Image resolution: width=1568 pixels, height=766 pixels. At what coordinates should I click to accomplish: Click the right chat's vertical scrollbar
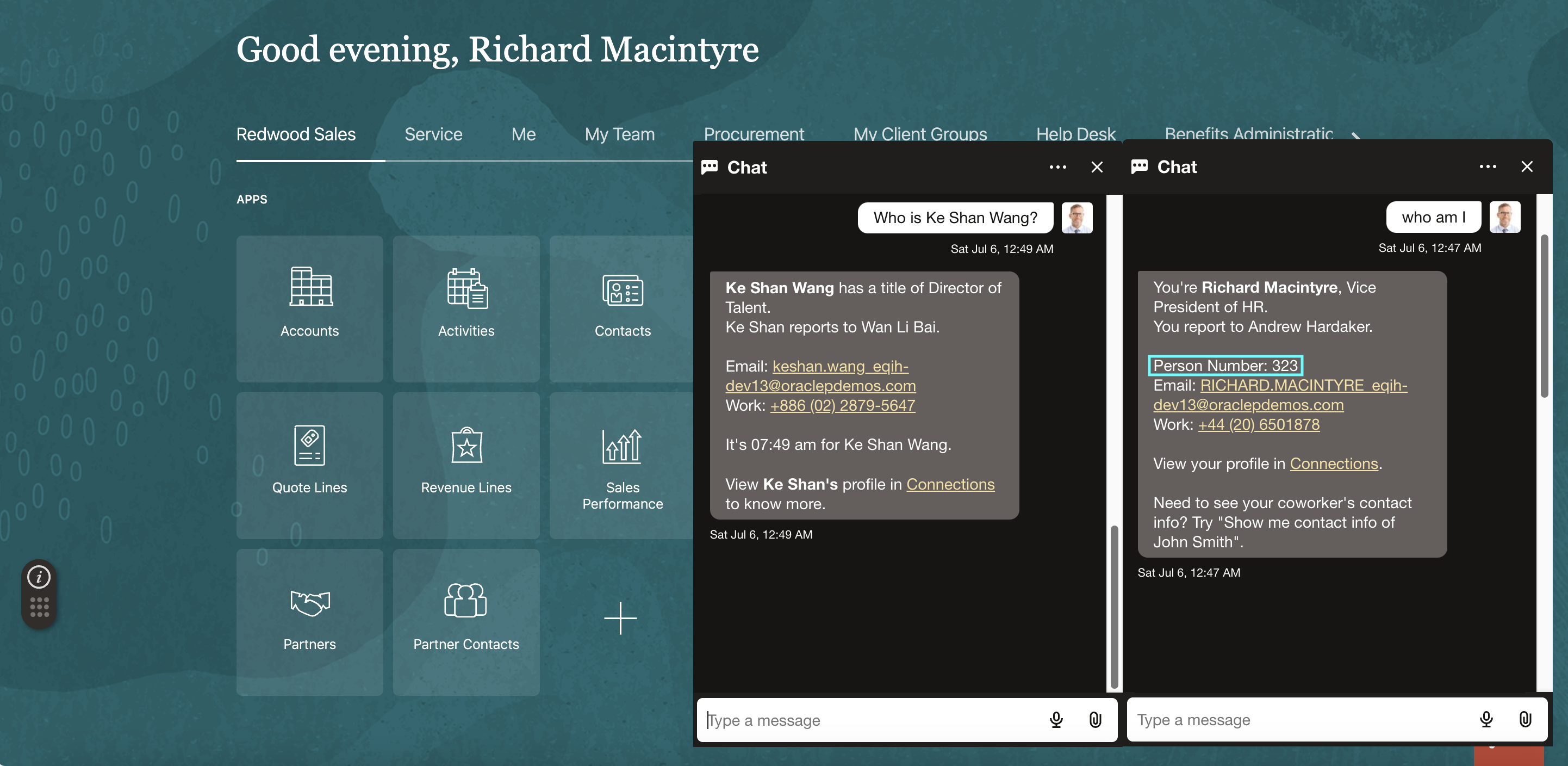[x=1544, y=317]
